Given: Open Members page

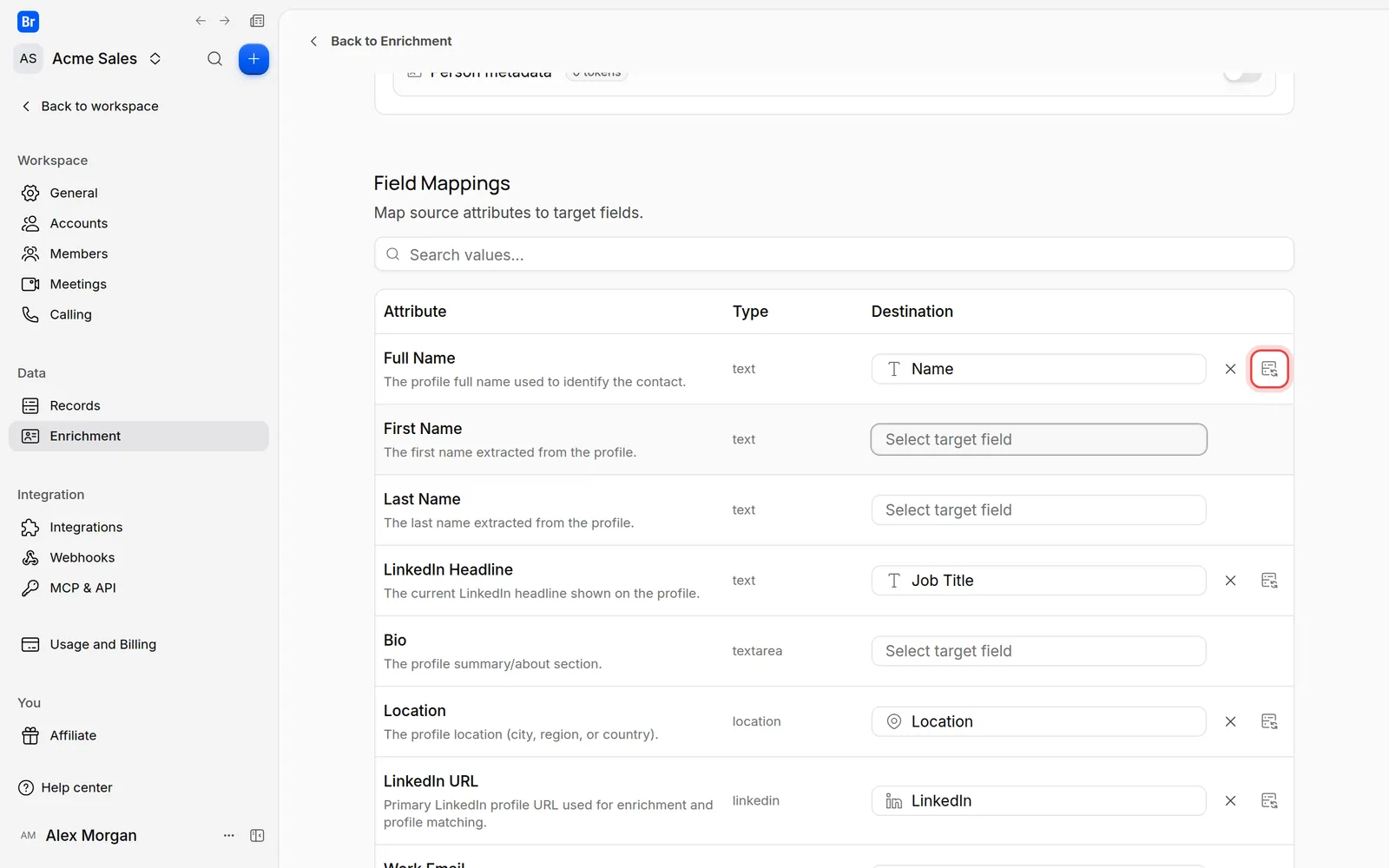Looking at the screenshot, I should [139, 253].
